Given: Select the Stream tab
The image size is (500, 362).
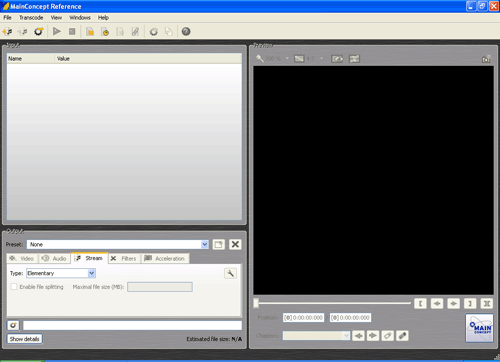Looking at the screenshot, I should 89,258.
